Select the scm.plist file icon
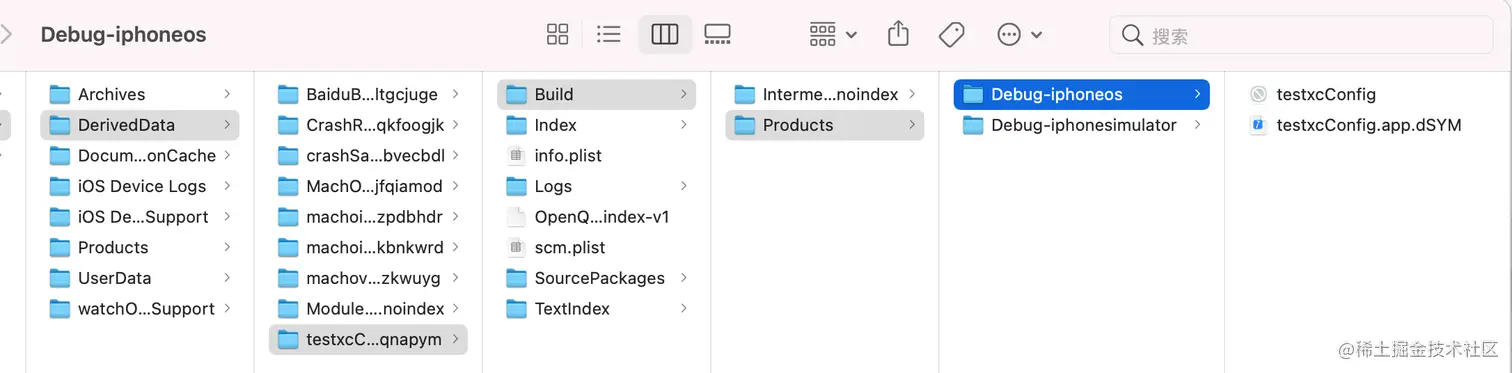 (x=516, y=247)
